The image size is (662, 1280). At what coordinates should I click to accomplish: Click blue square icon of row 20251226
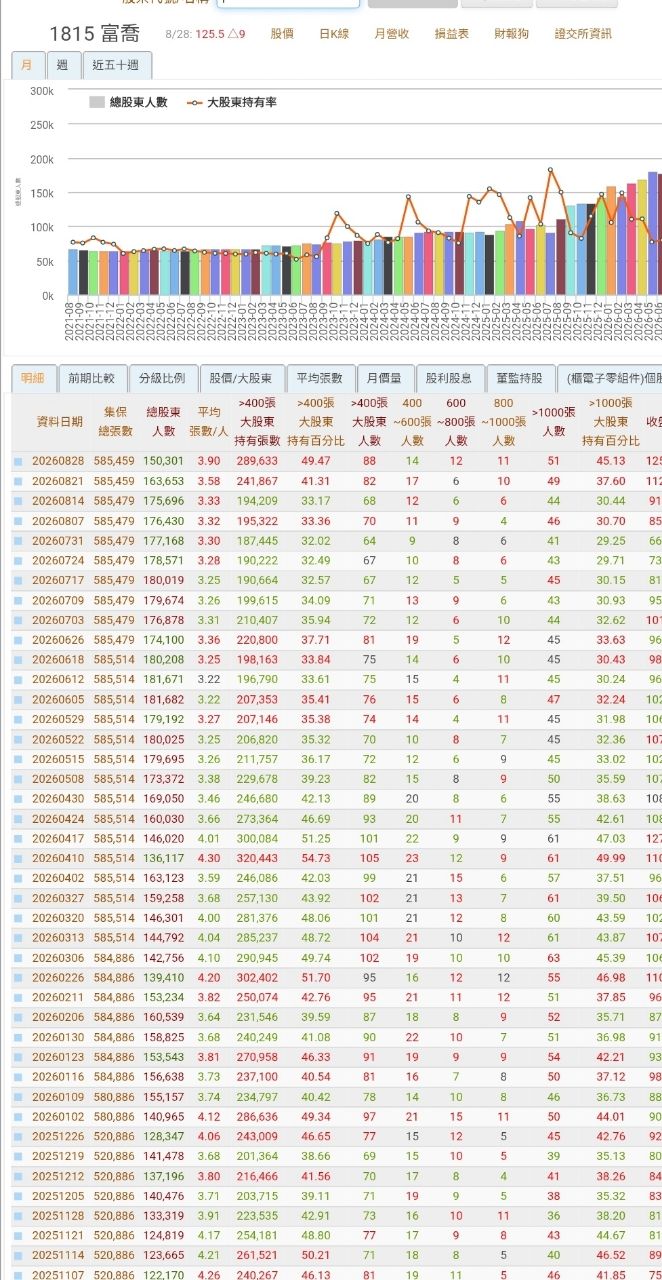[x=18, y=1136]
